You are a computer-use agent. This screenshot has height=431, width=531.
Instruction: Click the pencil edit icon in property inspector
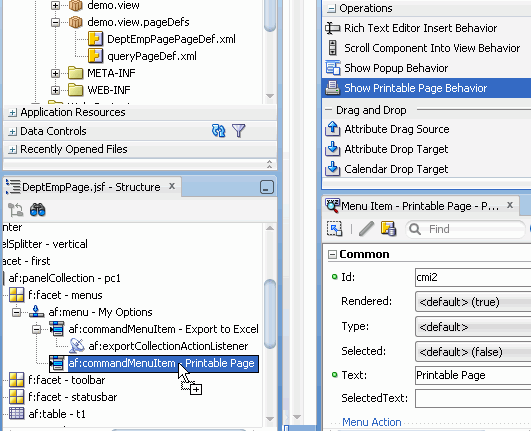366,229
